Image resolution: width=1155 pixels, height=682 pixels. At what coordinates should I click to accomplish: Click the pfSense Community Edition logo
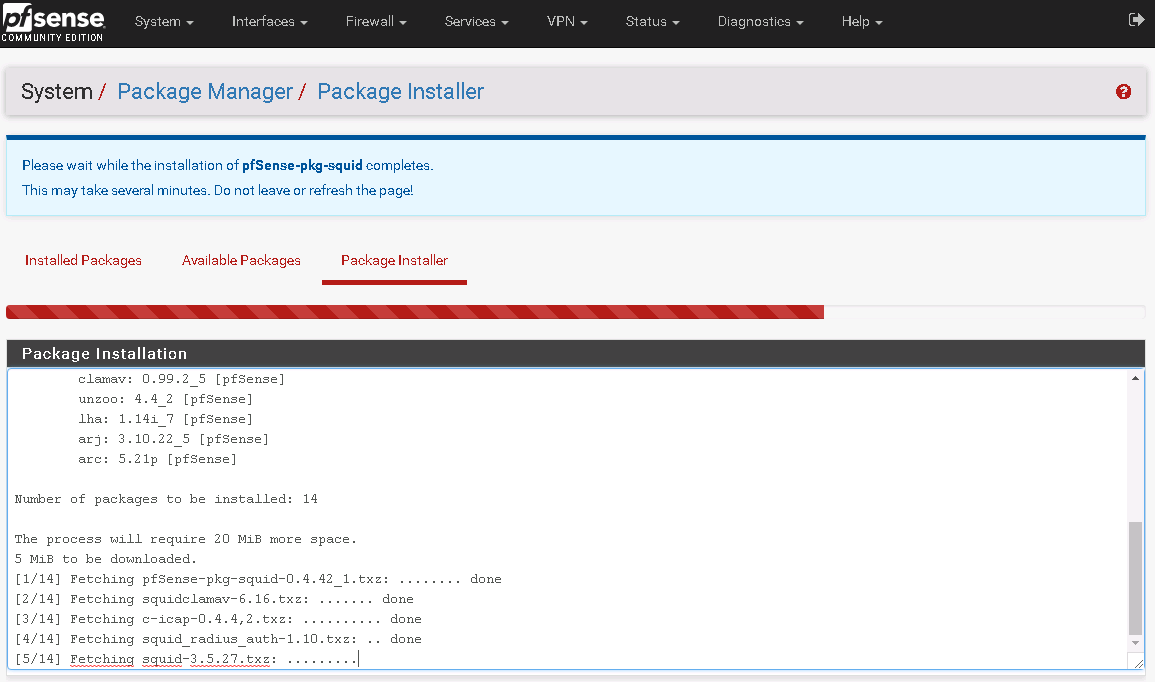[52, 23]
